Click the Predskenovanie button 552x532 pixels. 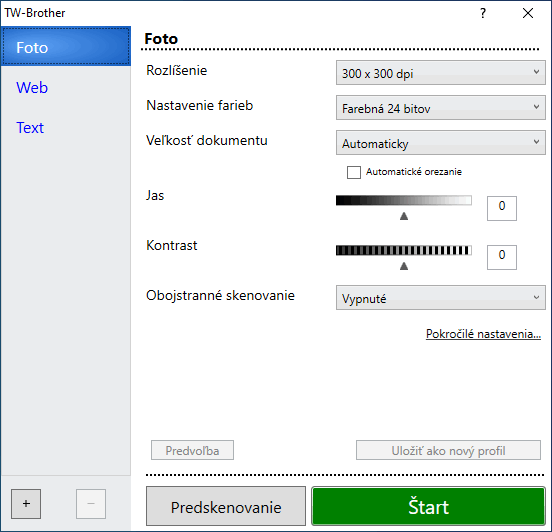point(226,506)
